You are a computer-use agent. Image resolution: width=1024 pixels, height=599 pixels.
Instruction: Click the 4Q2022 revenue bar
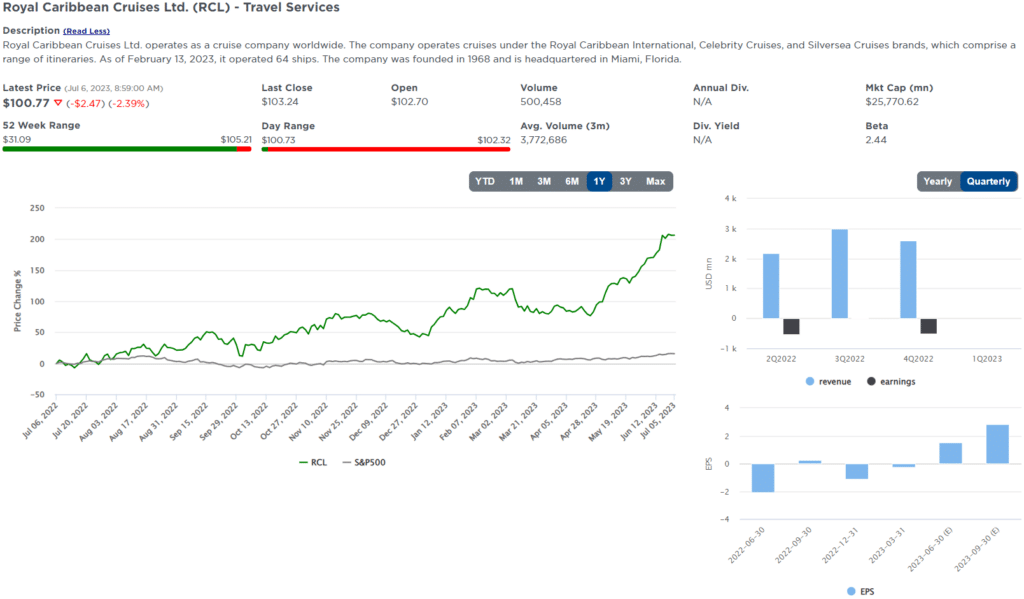click(x=908, y=280)
